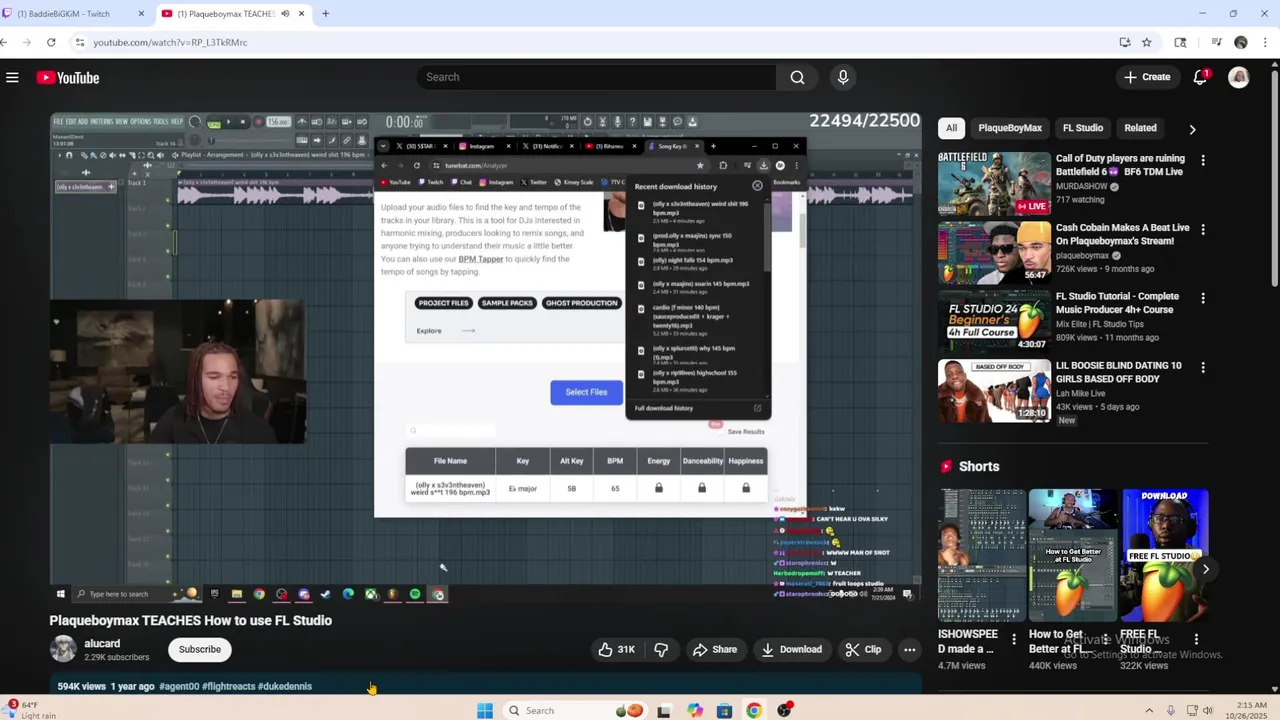Click the Create button
Screen dimensions: 1280x720
[x=1147, y=77]
